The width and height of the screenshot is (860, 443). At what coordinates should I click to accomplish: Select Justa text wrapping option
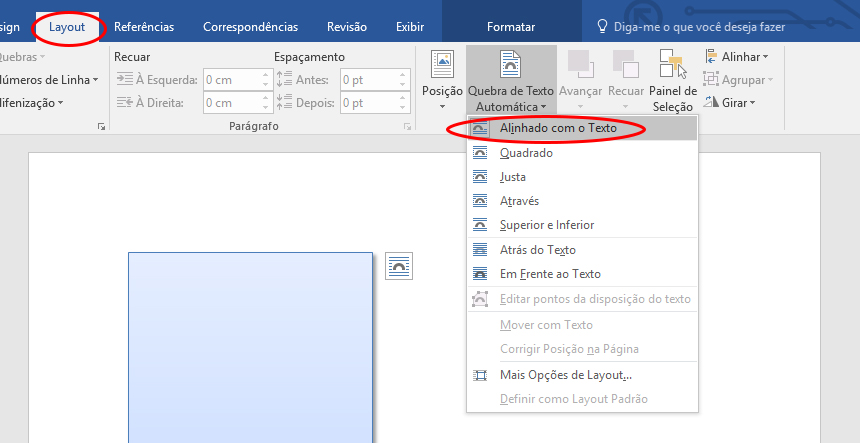point(582,177)
